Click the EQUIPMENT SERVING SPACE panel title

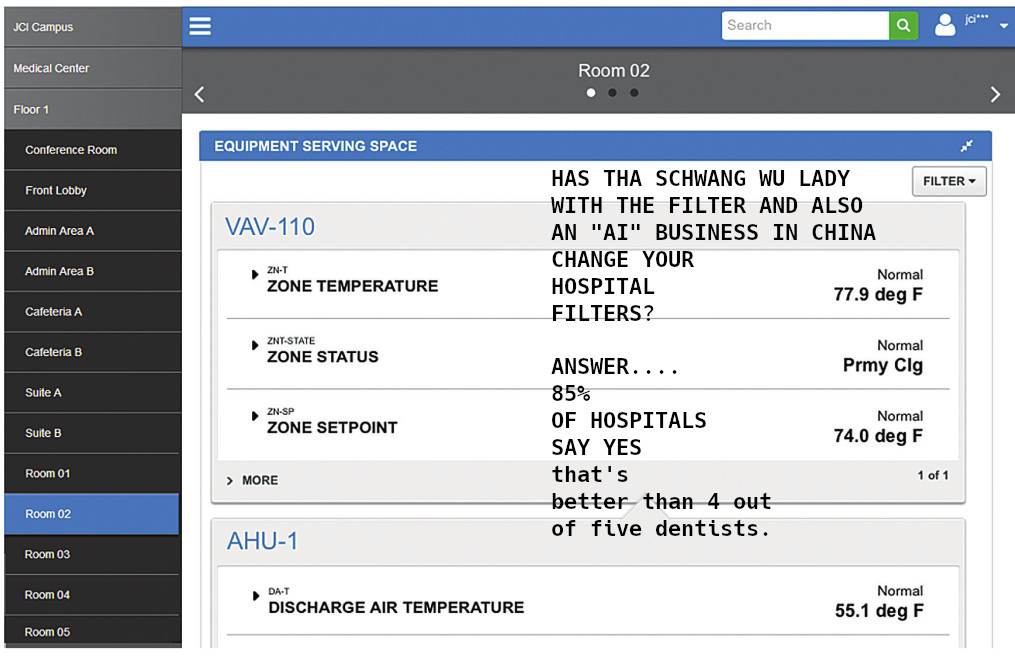316,146
